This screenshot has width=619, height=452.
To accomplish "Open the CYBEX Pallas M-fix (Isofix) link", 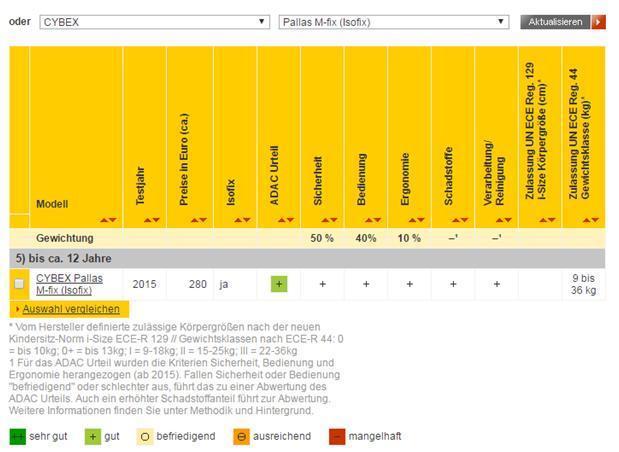I will click(69, 284).
